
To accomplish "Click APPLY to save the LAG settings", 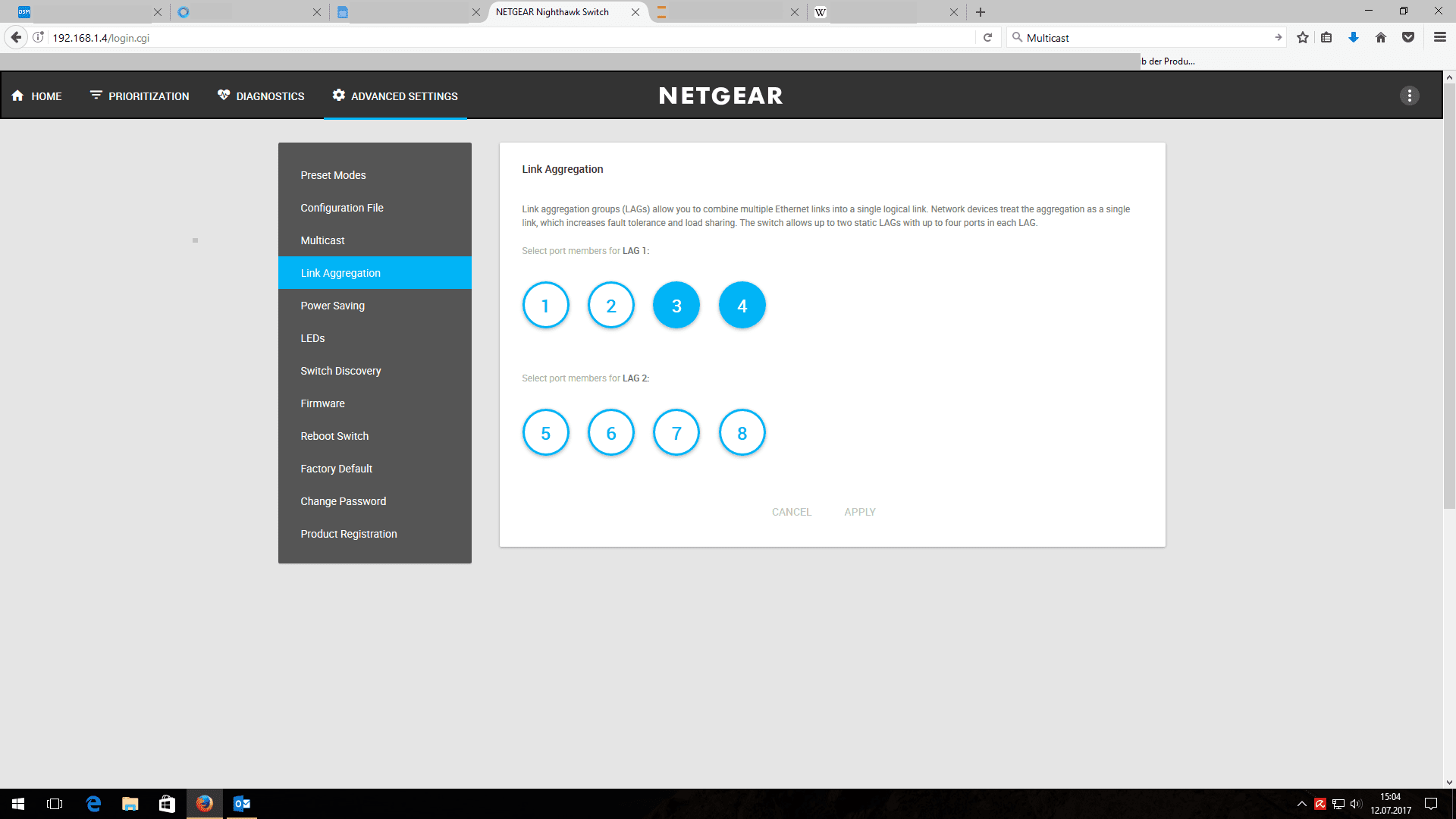I will [860, 512].
